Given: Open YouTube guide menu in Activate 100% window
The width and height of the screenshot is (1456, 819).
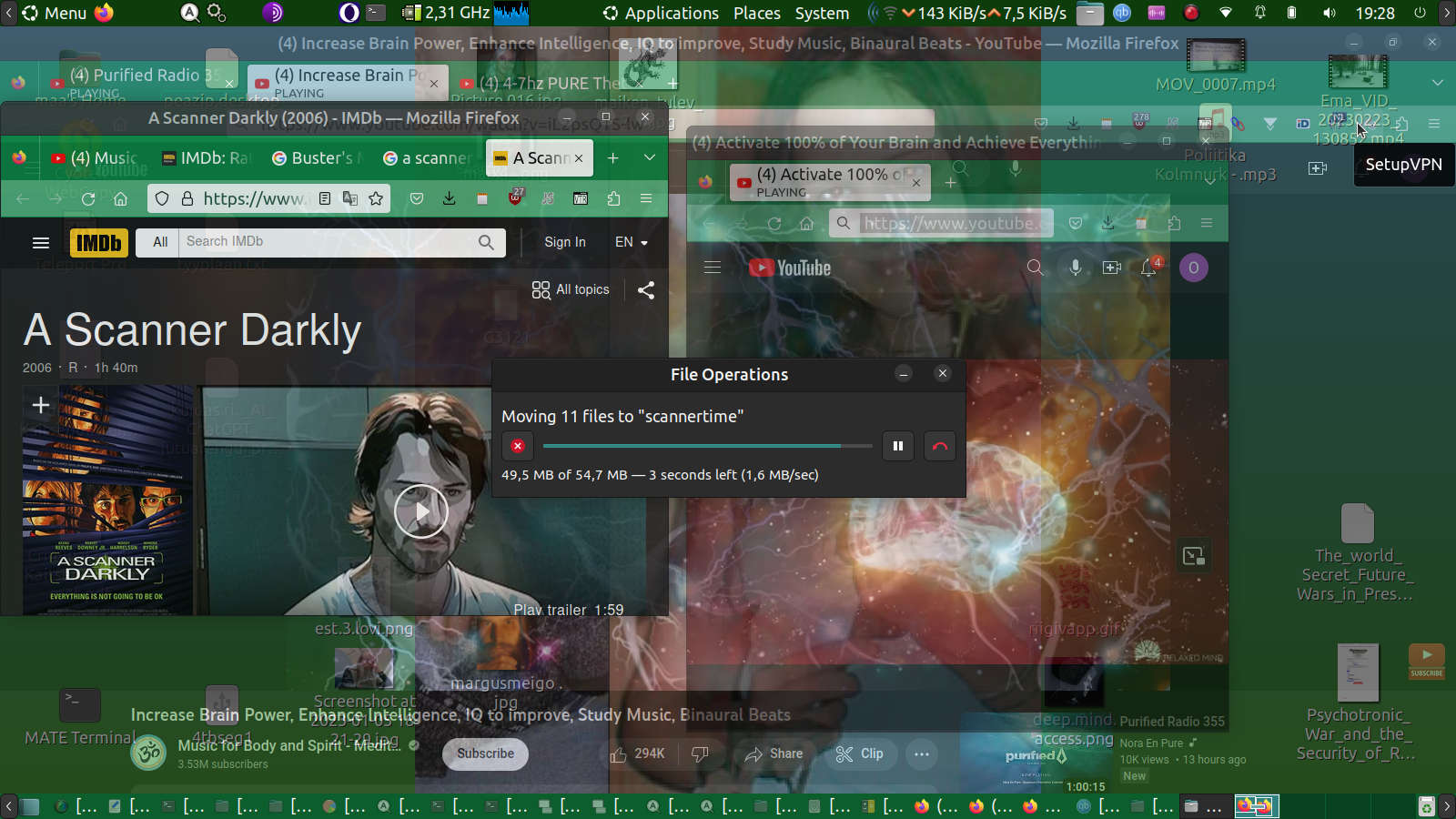Looking at the screenshot, I should (x=713, y=268).
